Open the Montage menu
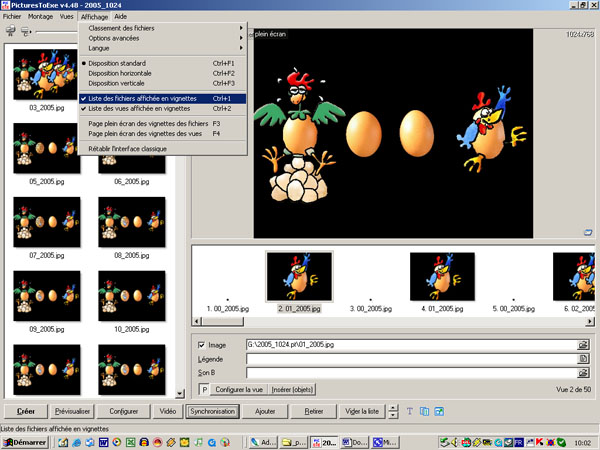Viewport: 600px width, 450px height. click(x=40, y=16)
